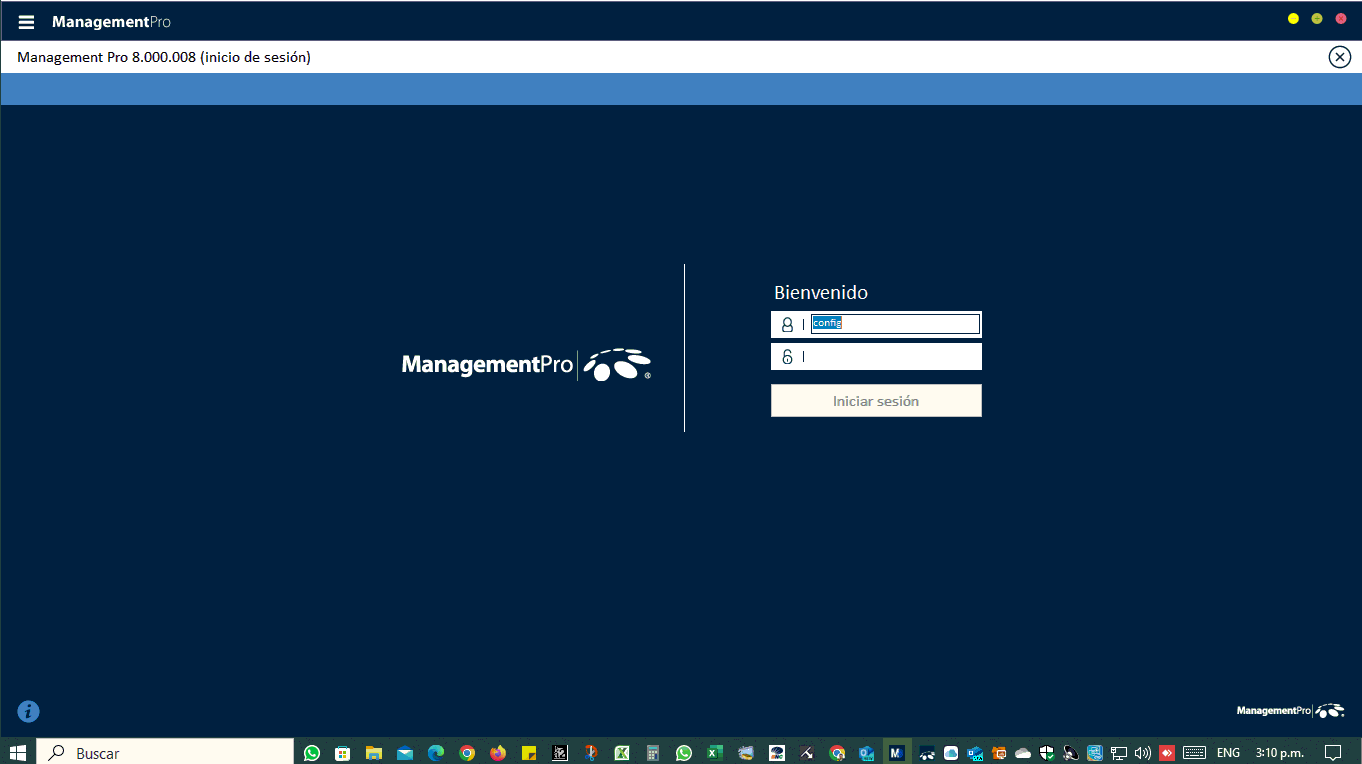The width and height of the screenshot is (1362, 764).
Task: Switch input language via ENG indicator
Action: pos(1228,752)
